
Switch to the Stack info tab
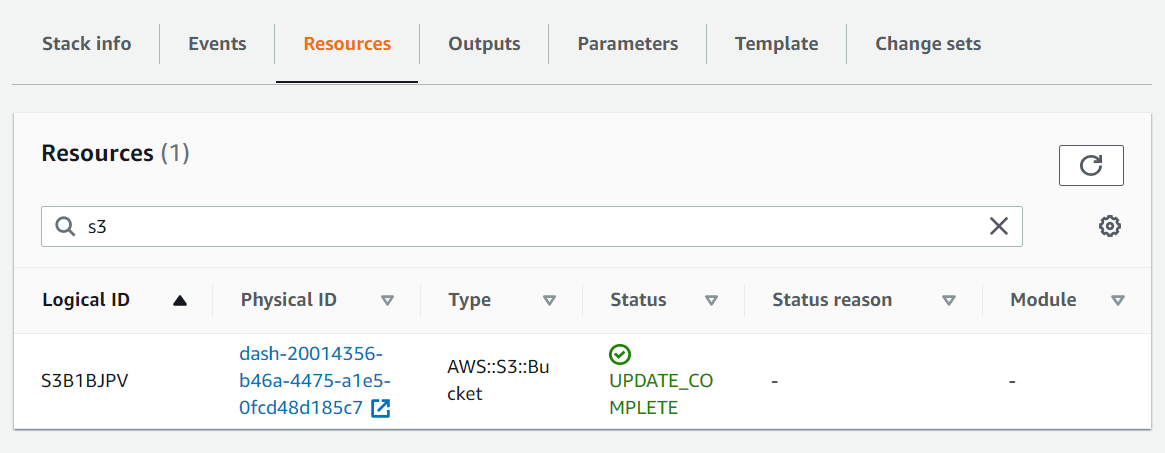point(86,44)
